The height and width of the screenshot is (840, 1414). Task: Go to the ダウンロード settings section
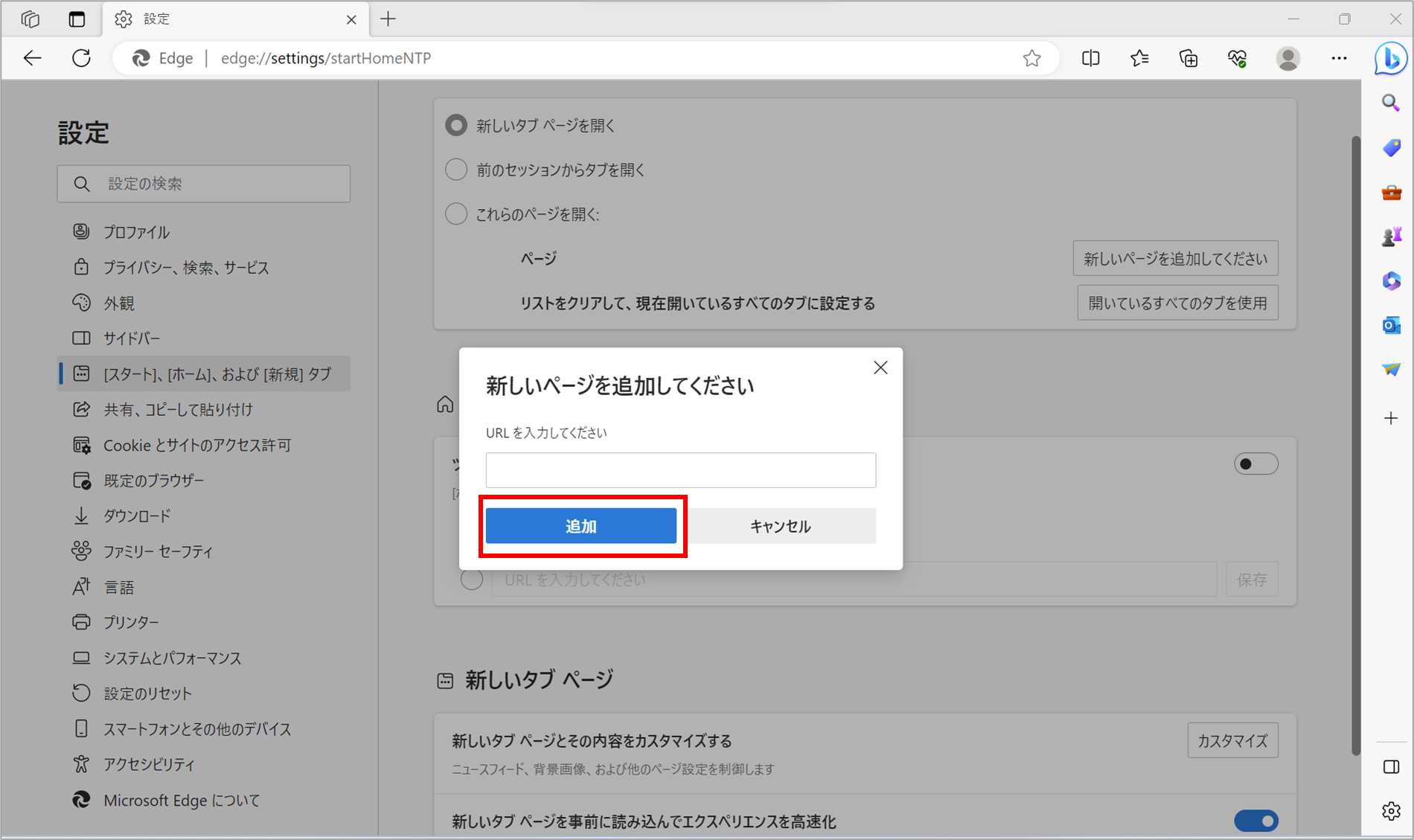point(137,516)
